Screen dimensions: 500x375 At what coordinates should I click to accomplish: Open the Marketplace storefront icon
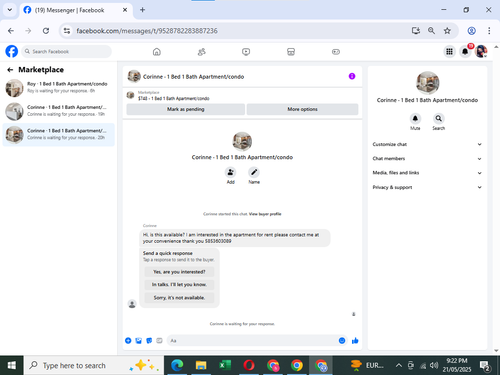click(x=291, y=52)
